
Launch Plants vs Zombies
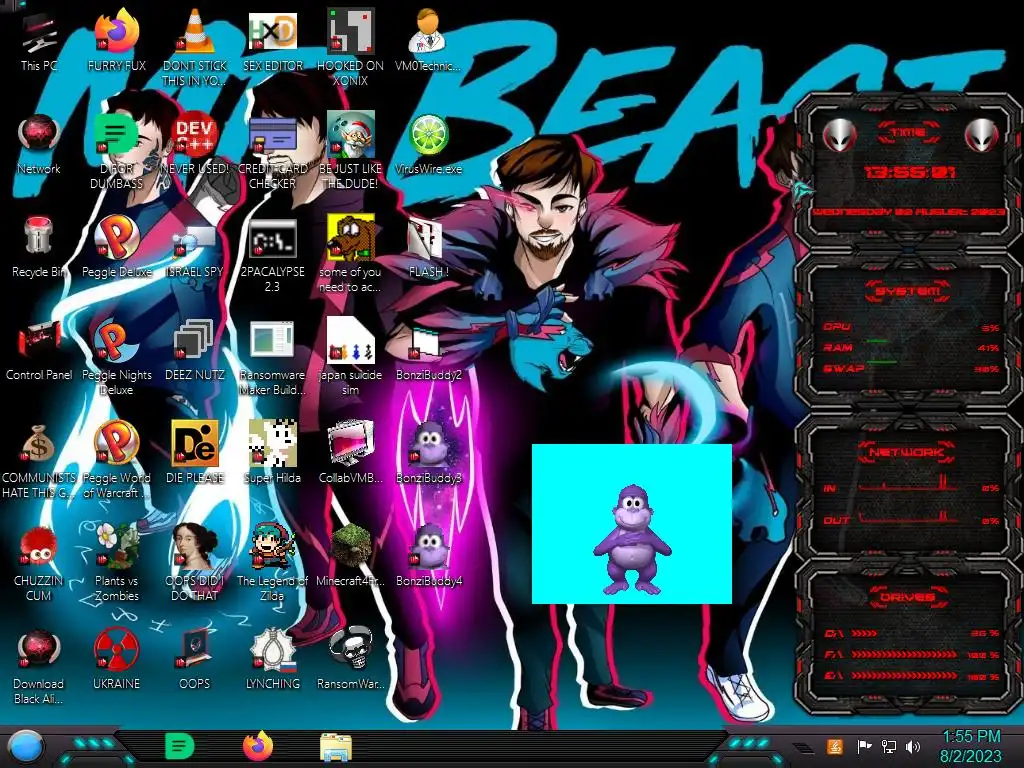click(x=116, y=563)
